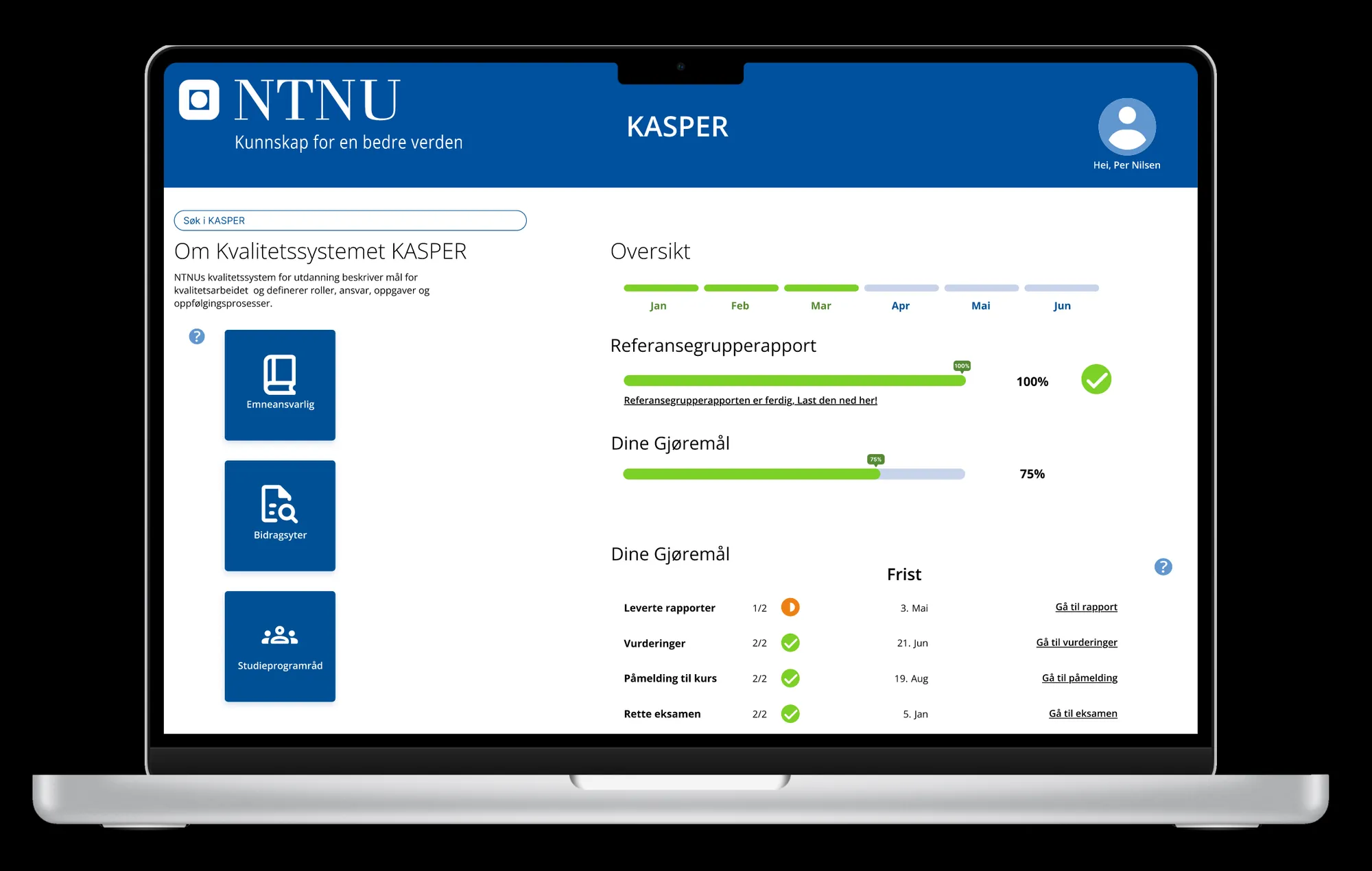Click the help icon near Frist heading

click(x=1163, y=567)
